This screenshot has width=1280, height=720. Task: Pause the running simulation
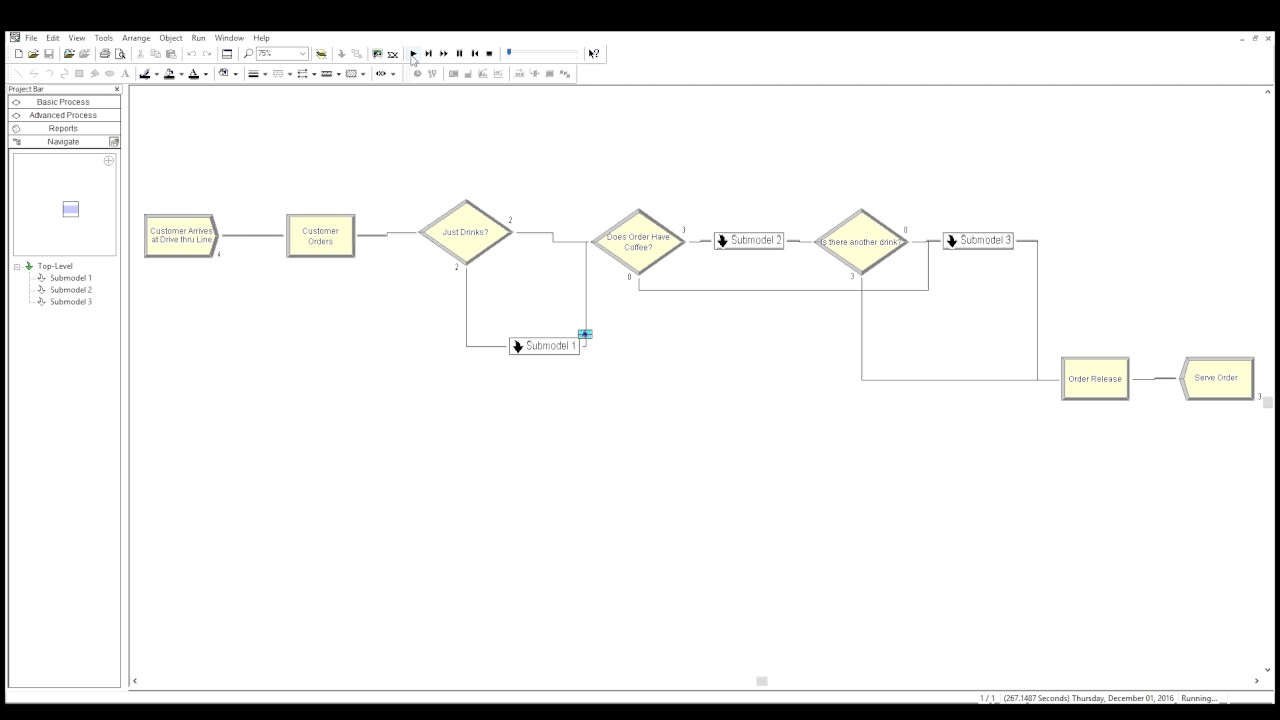tap(459, 54)
